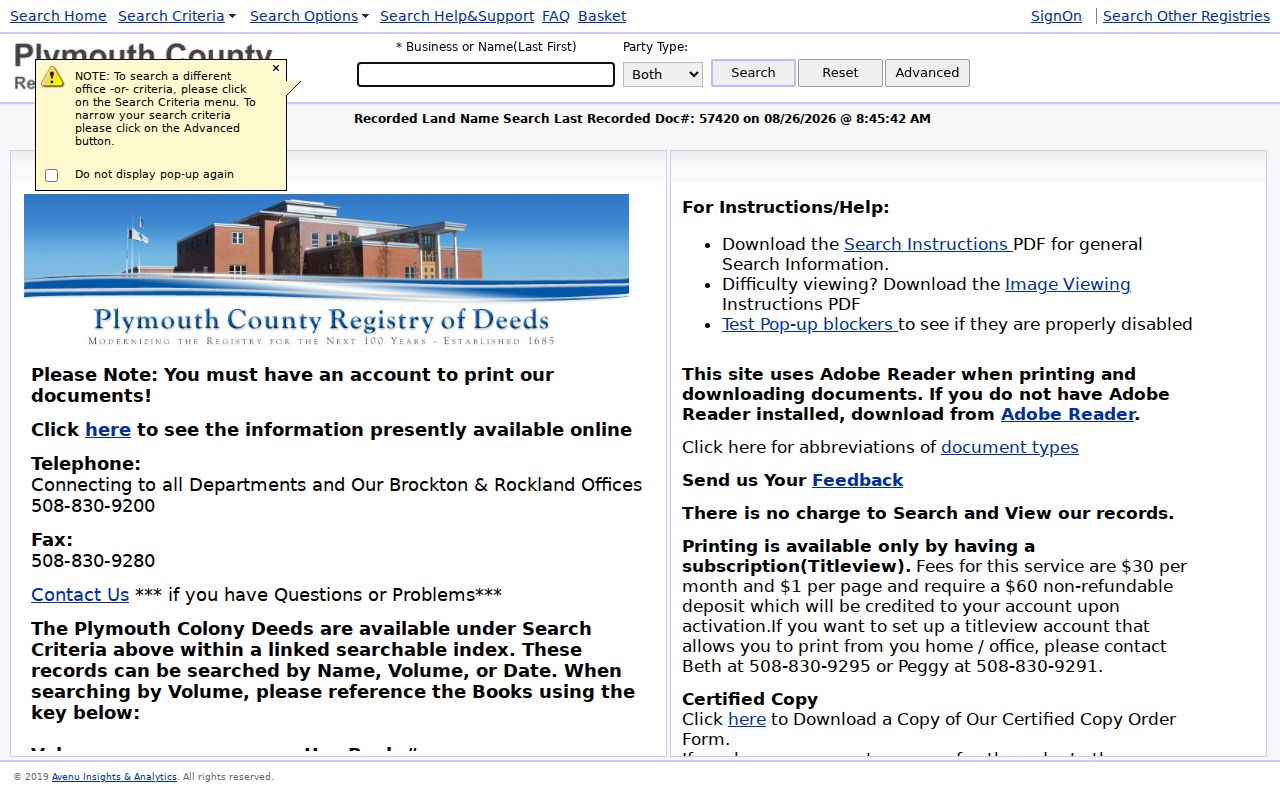1280x800 pixels.
Task: Open the Party Type dropdown
Action: [663, 74]
